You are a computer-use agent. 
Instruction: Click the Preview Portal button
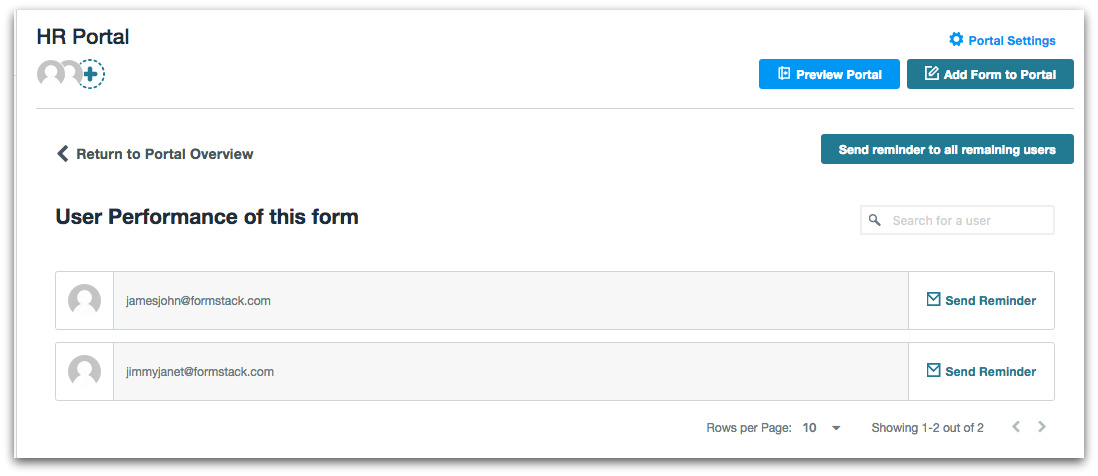click(830, 74)
